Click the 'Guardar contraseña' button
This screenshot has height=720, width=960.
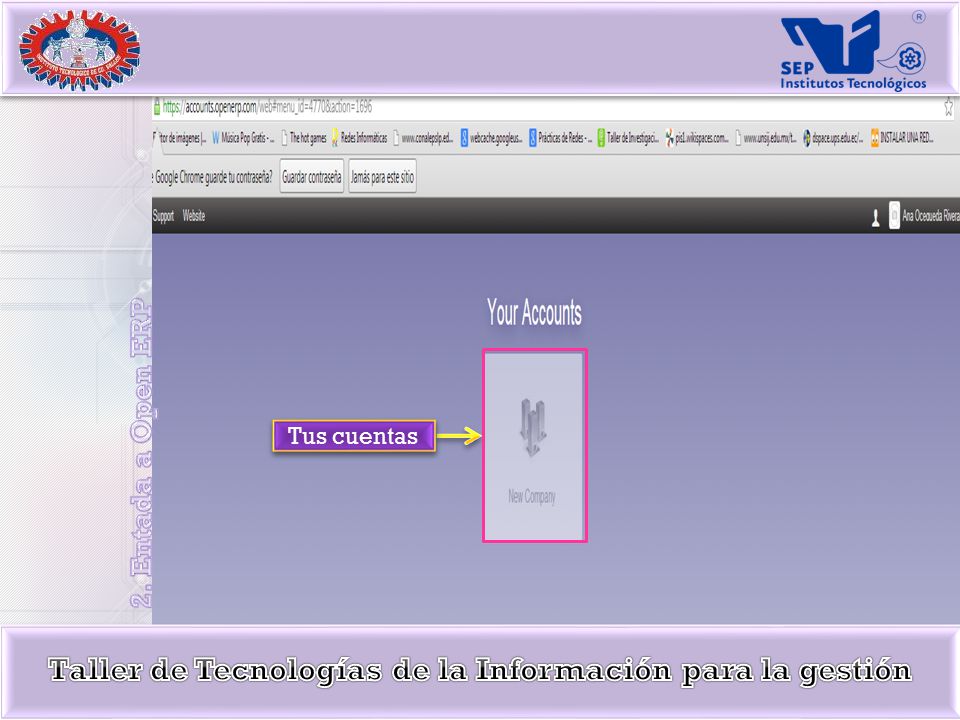pyautogui.click(x=312, y=177)
